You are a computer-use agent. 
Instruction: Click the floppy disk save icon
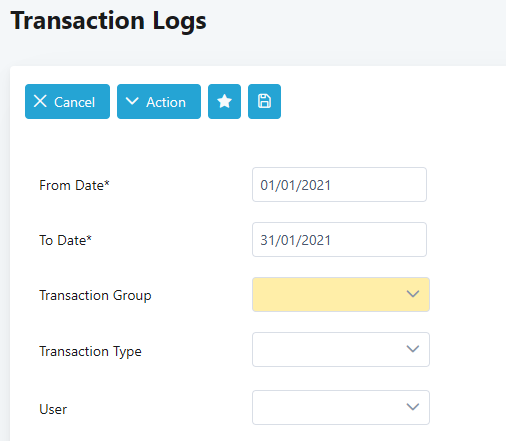click(264, 101)
